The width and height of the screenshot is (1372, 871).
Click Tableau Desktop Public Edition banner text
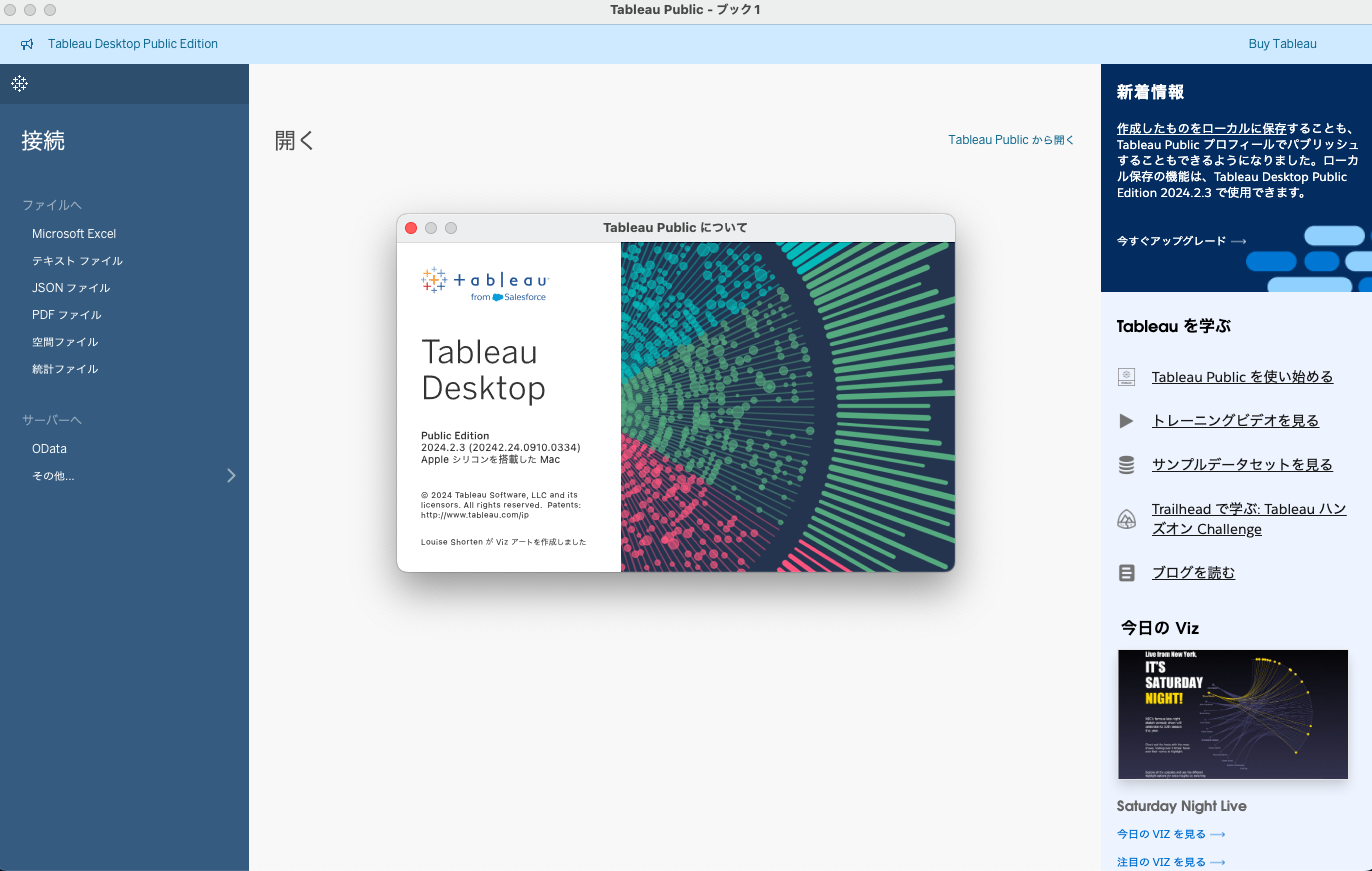(x=133, y=44)
